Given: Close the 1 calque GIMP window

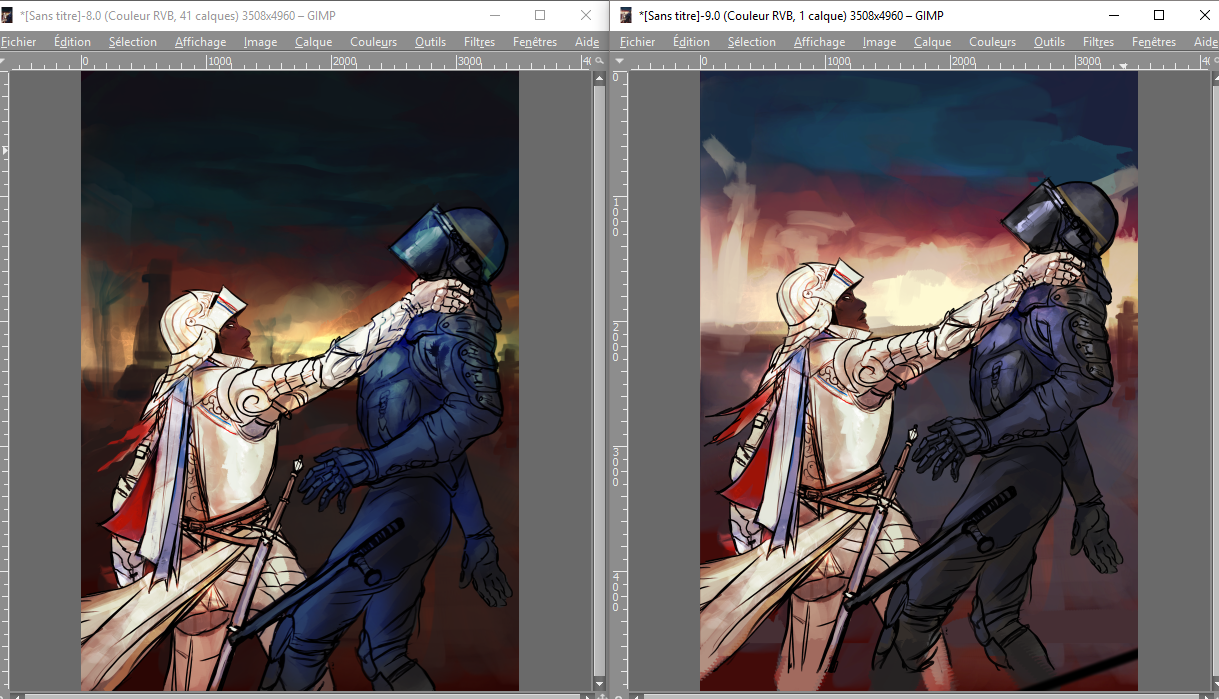Looking at the screenshot, I should coord(1203,15).
